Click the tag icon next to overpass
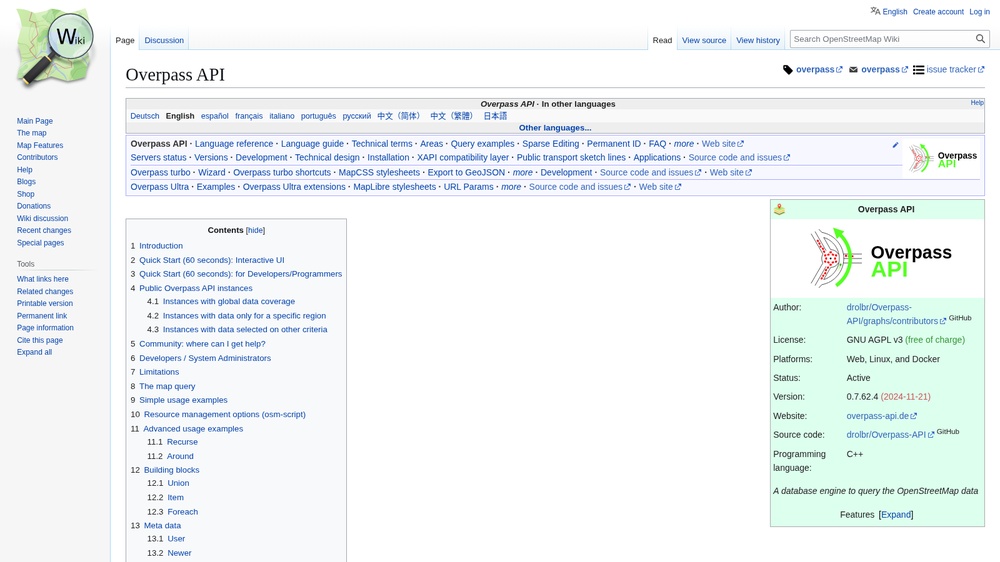The height and width of the screenshot is (562, 1000). (x=788, y=70)
